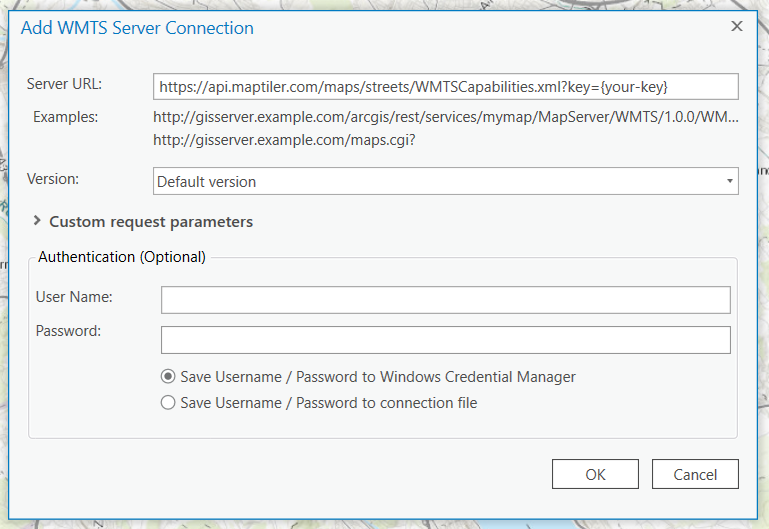Viewport: 769px width, 529px height.
Task: Click the Examples label
Action: click(x=65, y=117)
